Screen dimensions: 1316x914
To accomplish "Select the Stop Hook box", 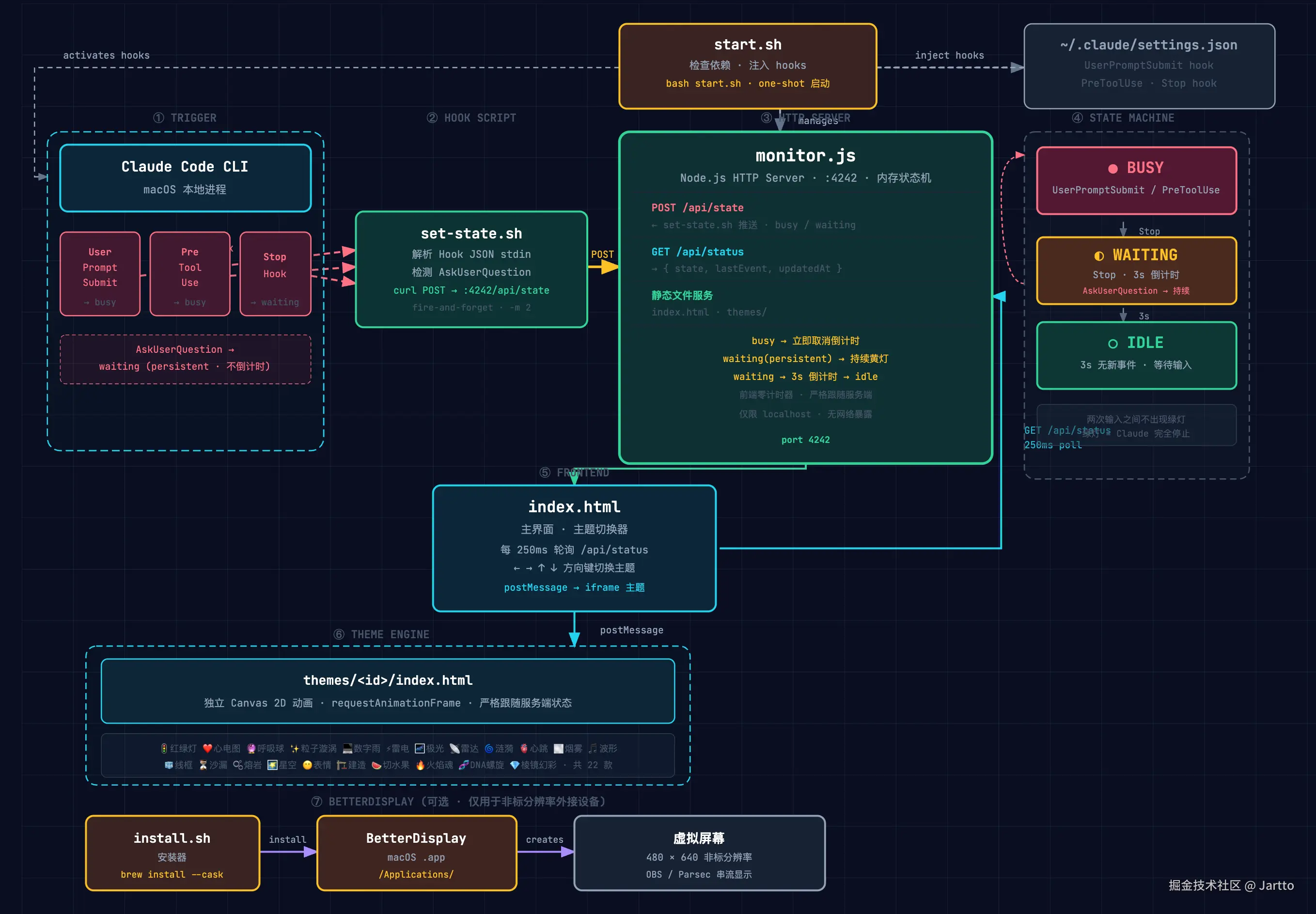I will point(275,274).
